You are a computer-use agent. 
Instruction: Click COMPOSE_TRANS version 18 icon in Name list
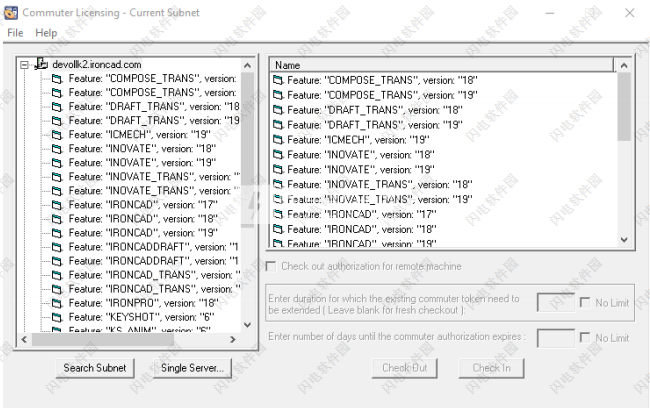point(278,80)
